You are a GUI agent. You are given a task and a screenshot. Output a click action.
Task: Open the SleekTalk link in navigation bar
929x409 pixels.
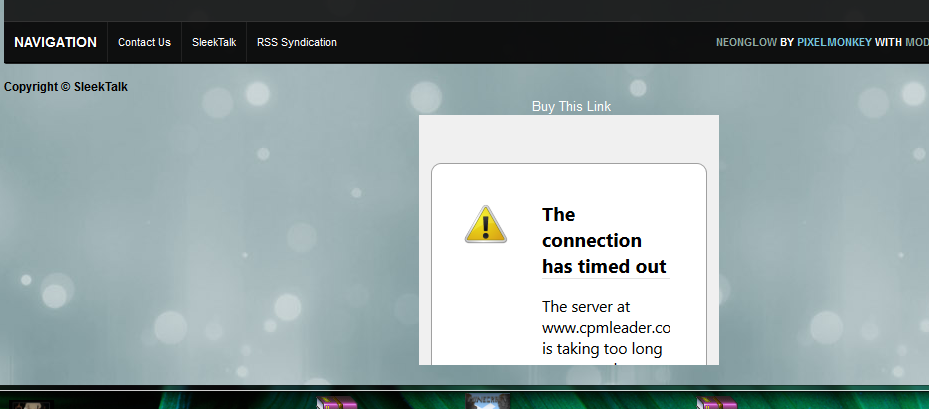click(x=214, y=42)
